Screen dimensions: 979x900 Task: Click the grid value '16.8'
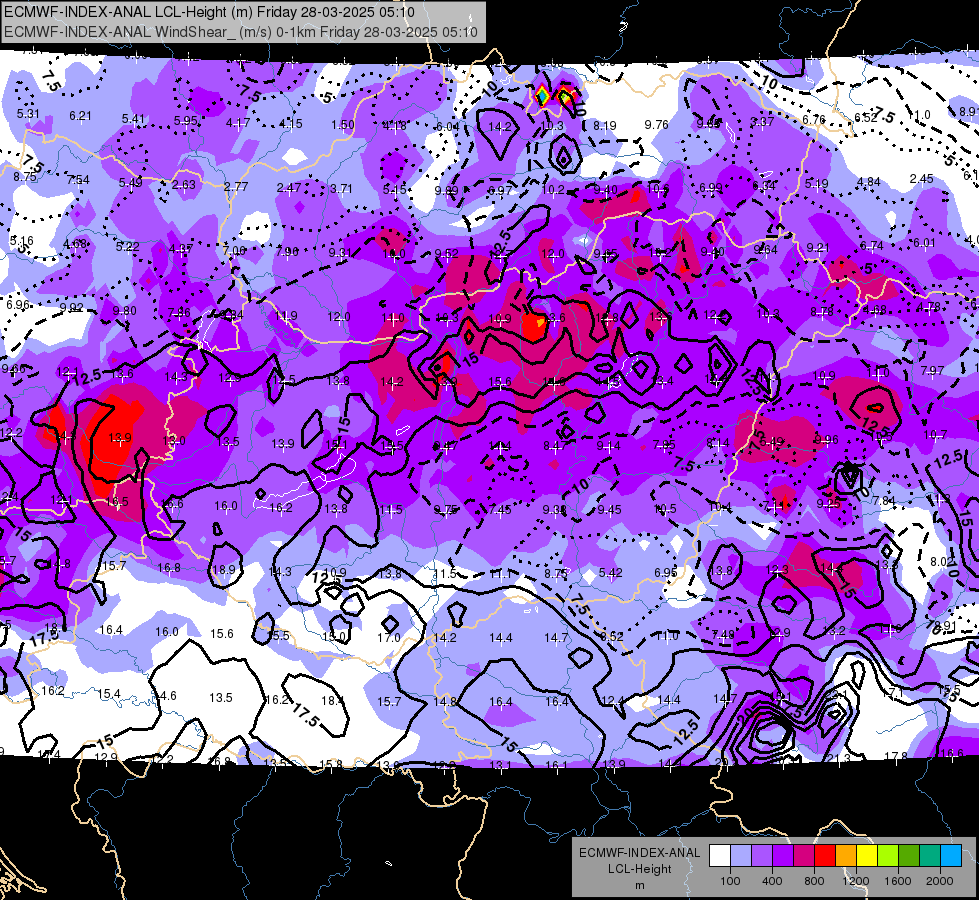pos(169,568)
